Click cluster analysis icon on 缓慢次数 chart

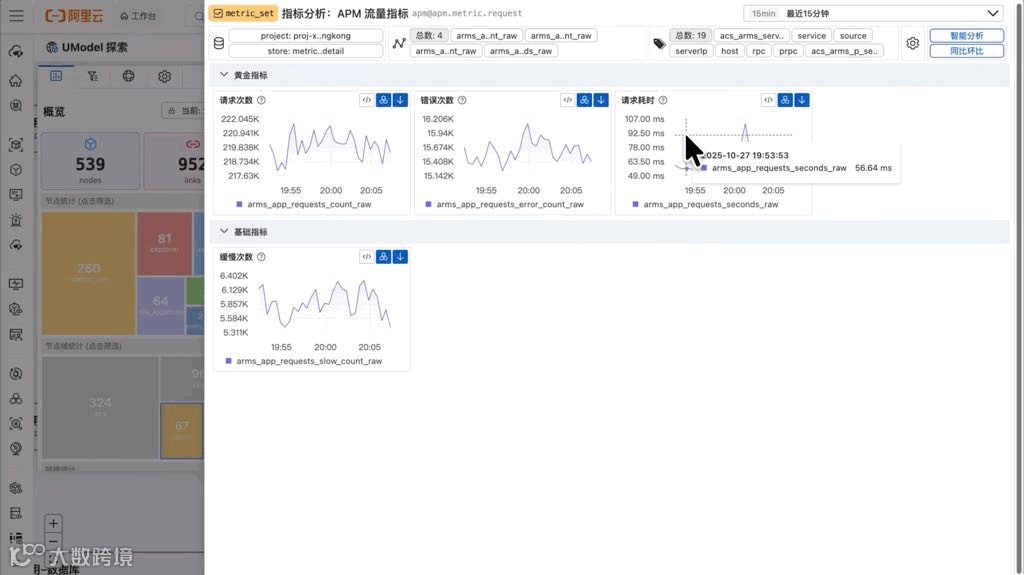[x=383, y=257]
